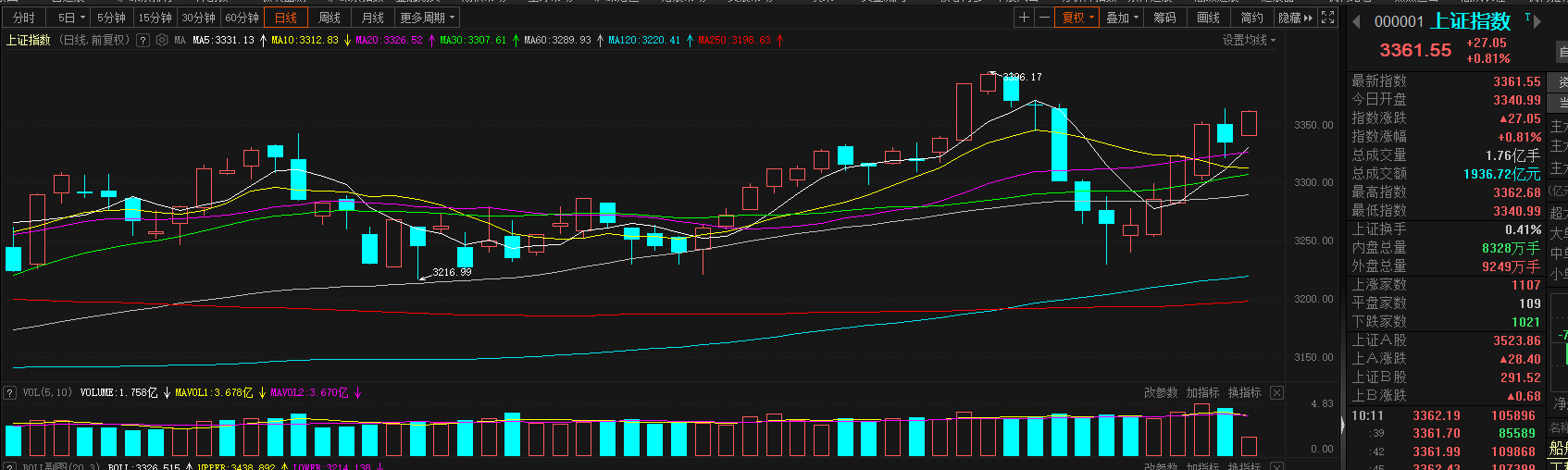Click the zoom in plus icon

coord(1024,18)
